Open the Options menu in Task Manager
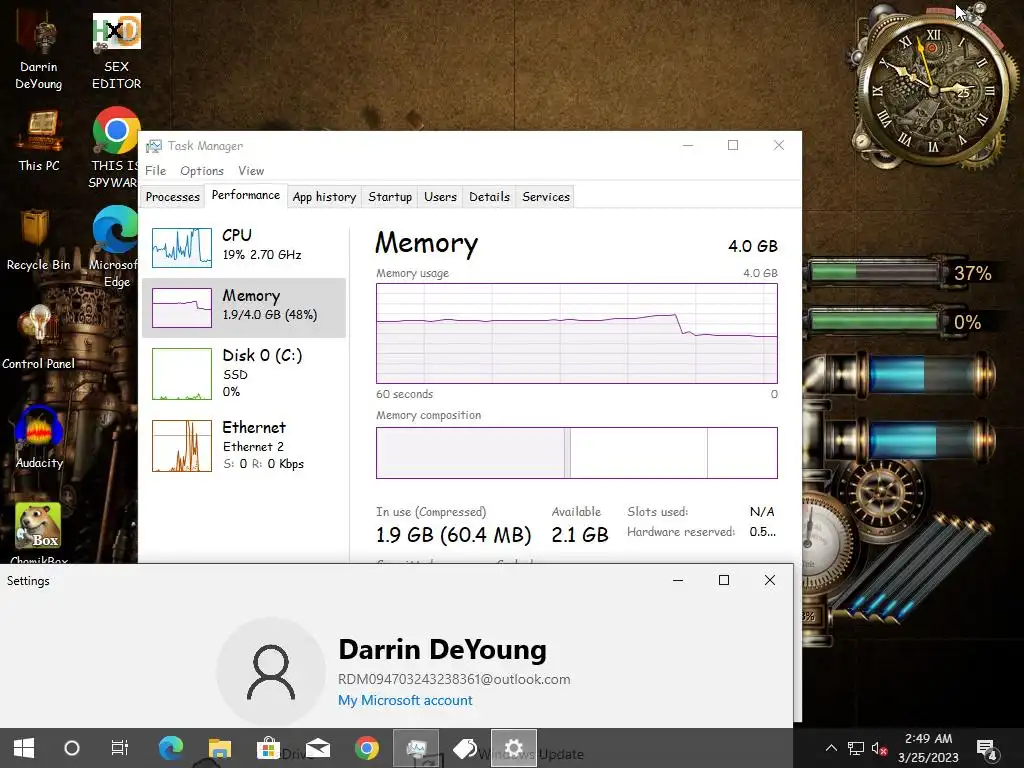Screen dimensions: 1024x768 [202, 170]
